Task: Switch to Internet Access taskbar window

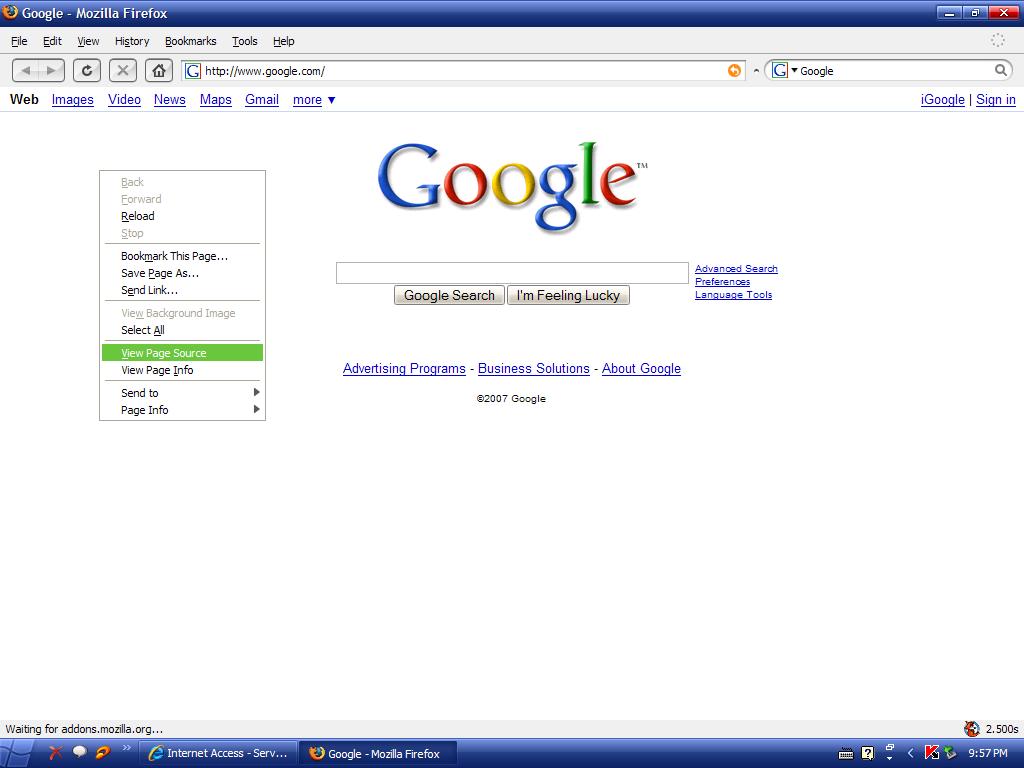Action: tap(219, 753)
